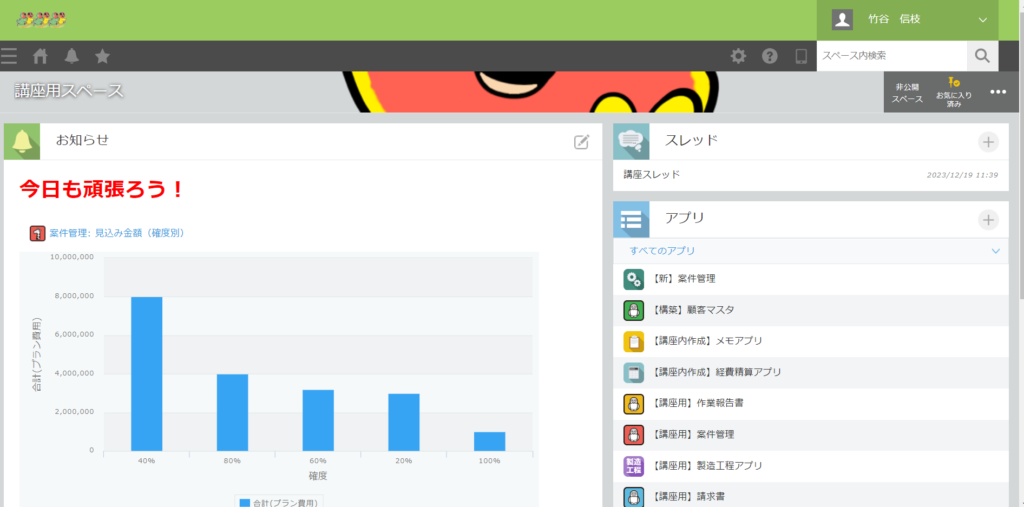Click the お知らせ bell panel icon
The image size is (1024, 507).
(22, 142)
